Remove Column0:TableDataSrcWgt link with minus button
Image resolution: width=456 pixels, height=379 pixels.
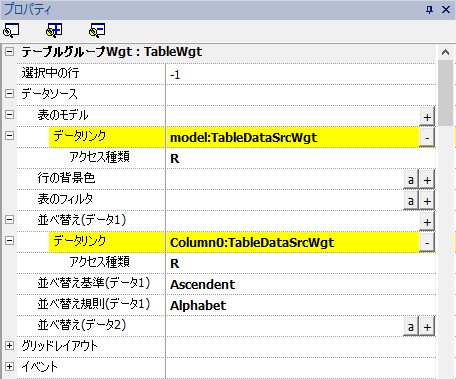[427, 243]
